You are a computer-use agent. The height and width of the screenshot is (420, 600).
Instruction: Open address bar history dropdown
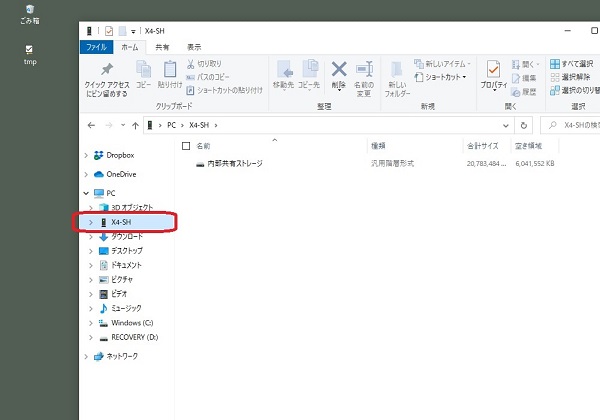pos(505,125)
